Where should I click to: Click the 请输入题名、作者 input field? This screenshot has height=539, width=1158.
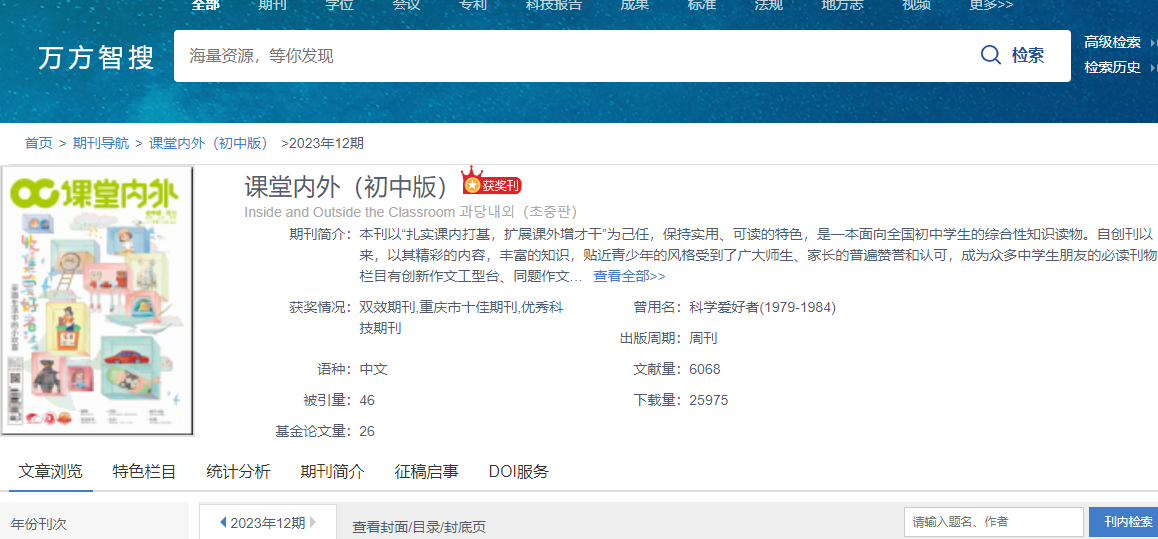(993, 522)
